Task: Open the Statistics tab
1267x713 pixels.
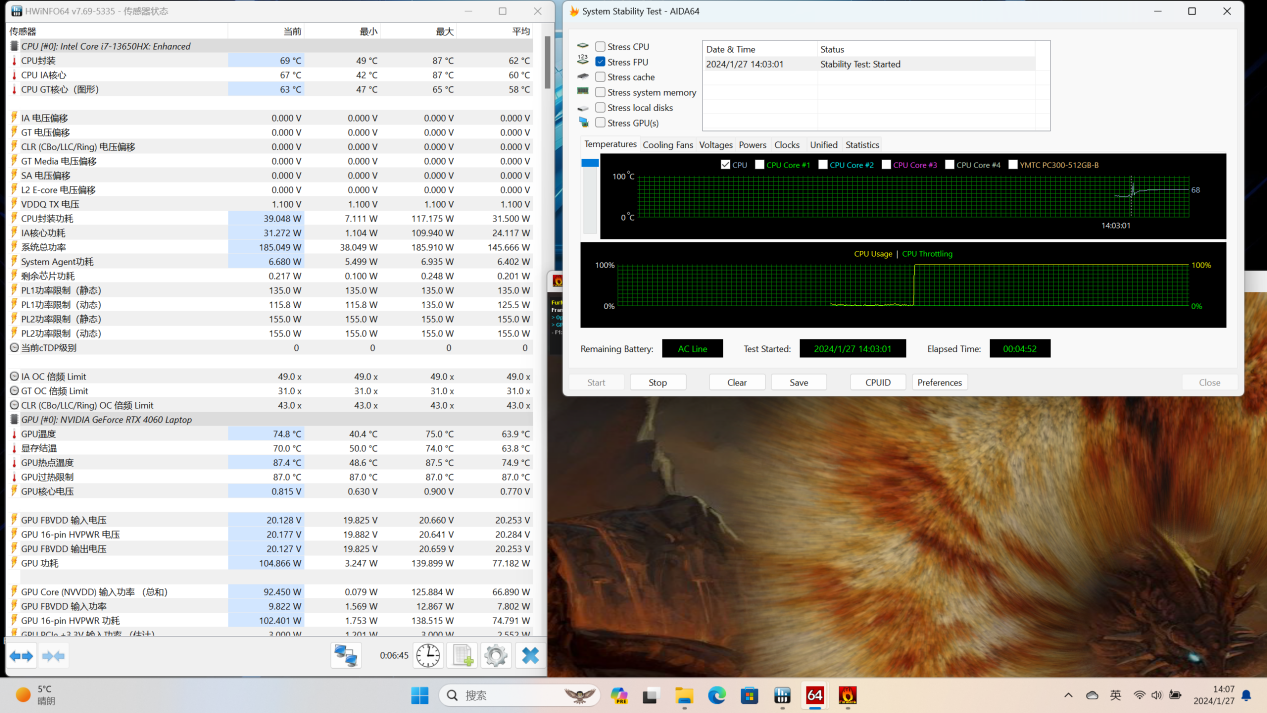Action: (862, 145)
